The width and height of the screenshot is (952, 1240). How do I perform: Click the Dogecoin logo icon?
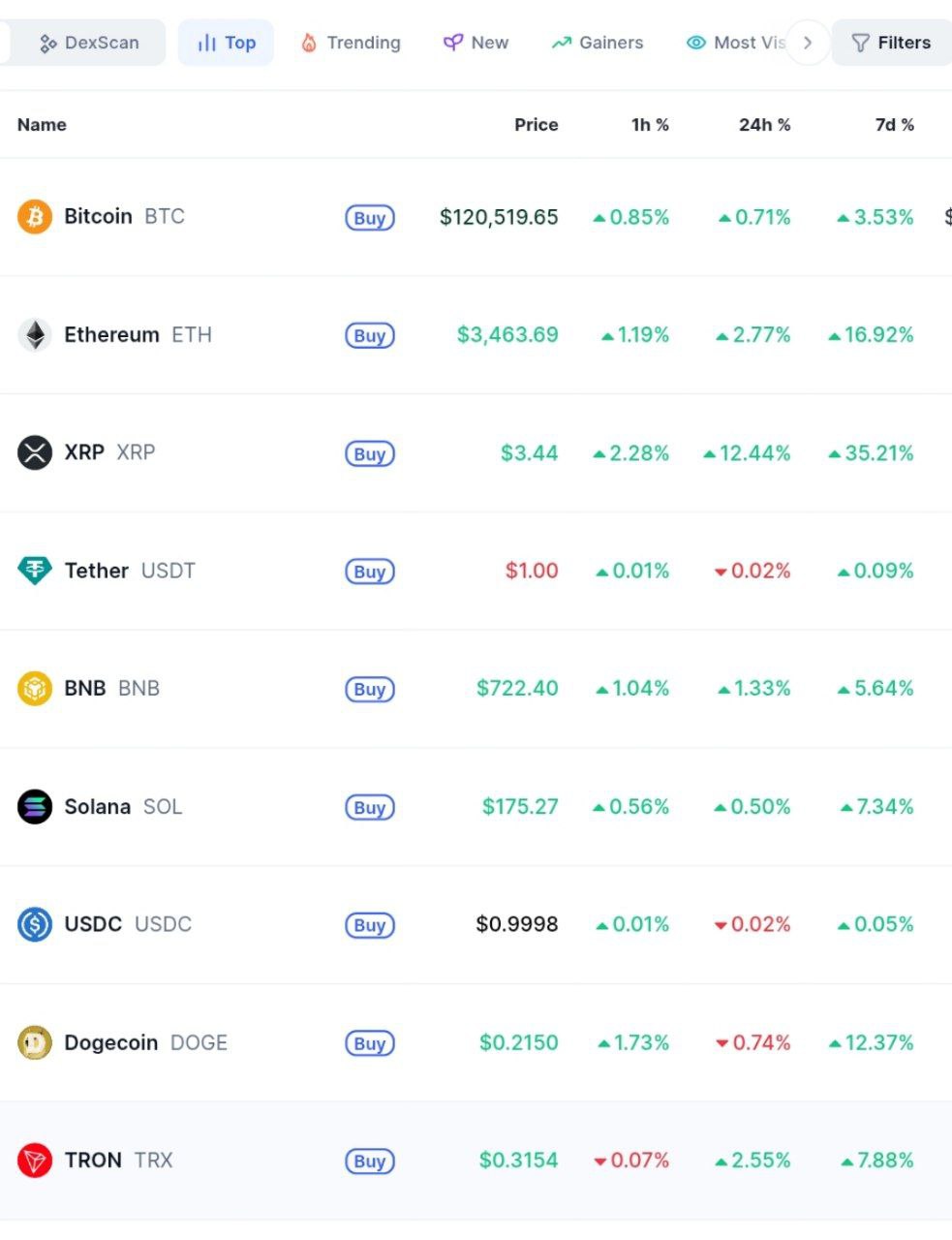[x=35, y=1042]
